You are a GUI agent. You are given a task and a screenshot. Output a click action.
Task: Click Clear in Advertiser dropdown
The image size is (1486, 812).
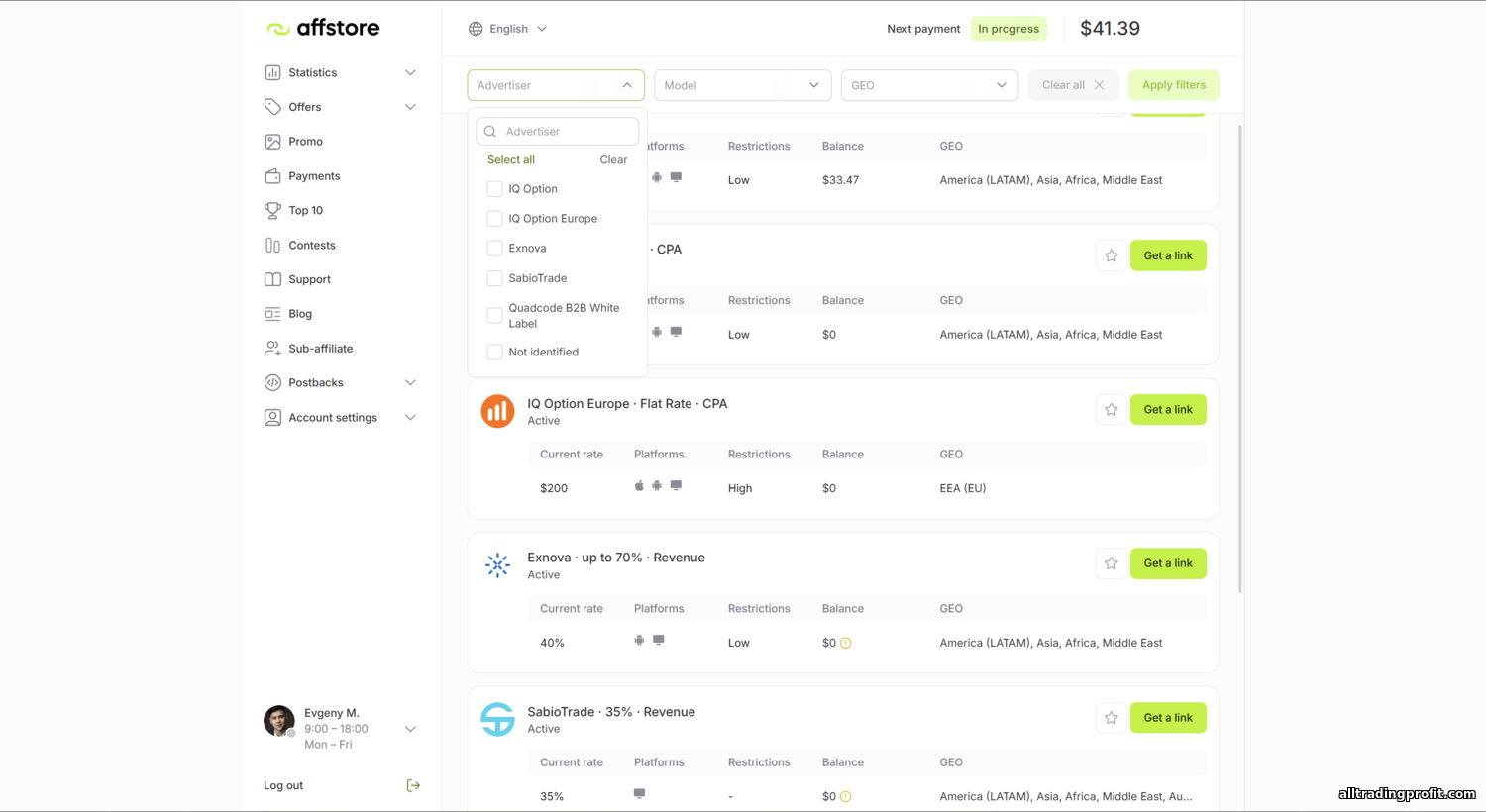[613, 159]
